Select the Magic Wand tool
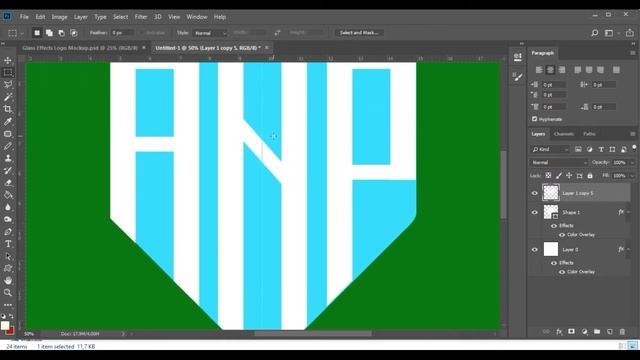 point(8,97)
